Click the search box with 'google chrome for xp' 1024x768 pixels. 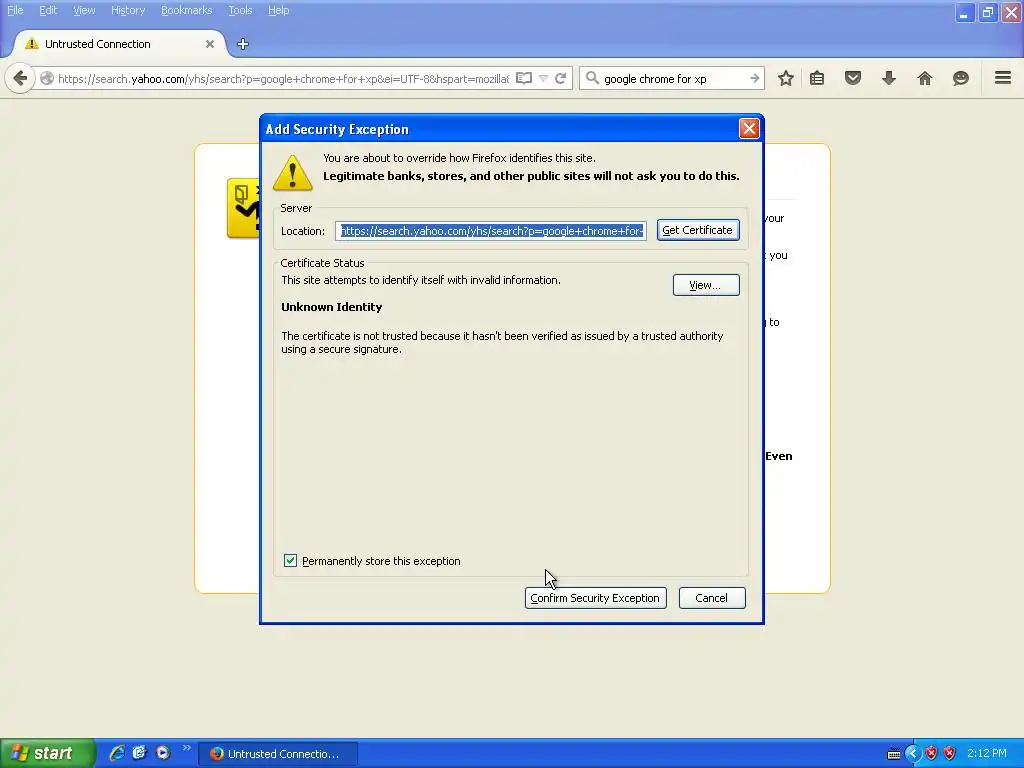click(x=673, y=78)
